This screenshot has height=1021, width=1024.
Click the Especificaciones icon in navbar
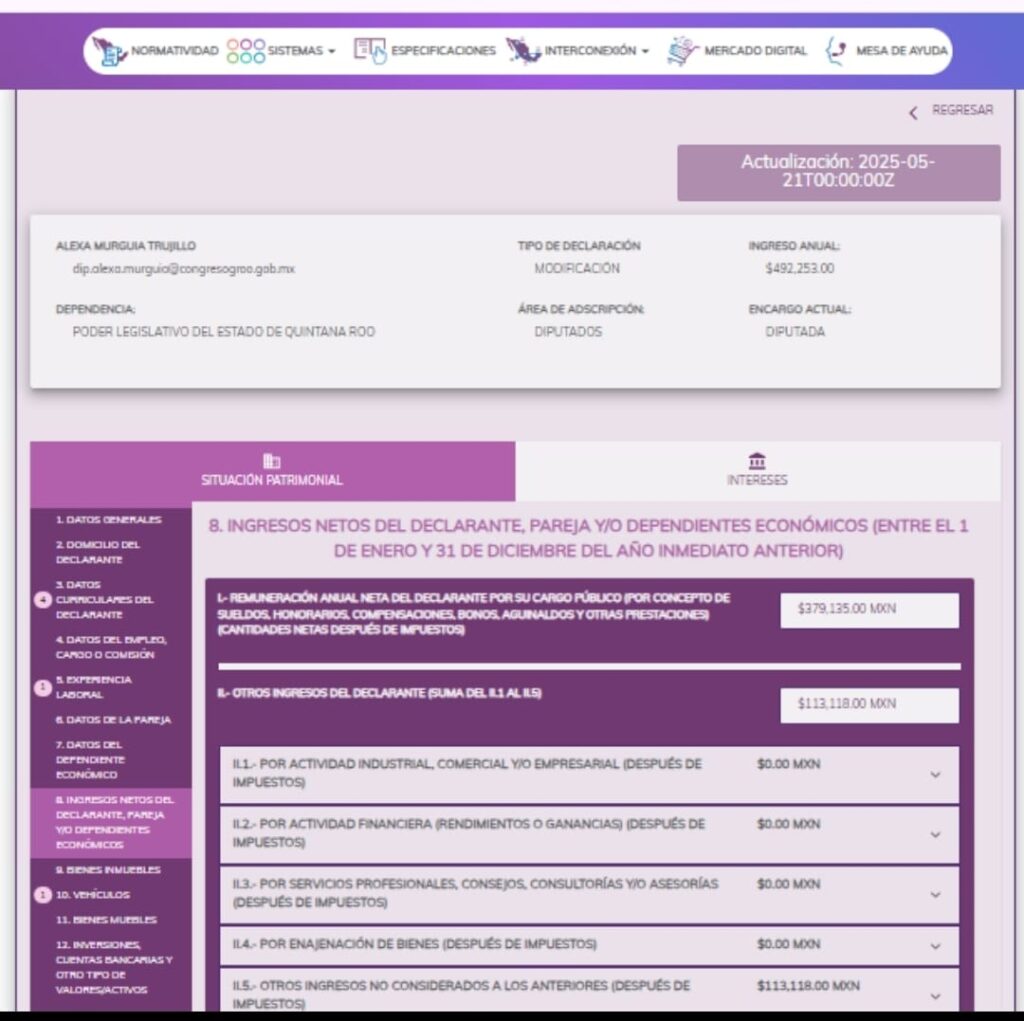[x=369, y=50]
